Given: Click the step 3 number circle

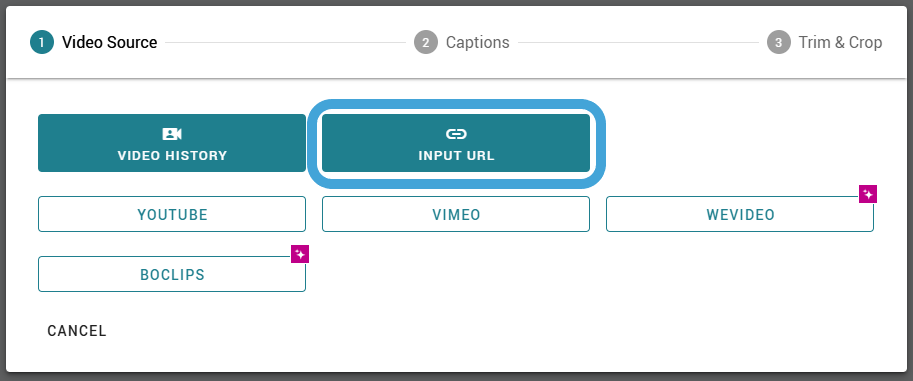Looking at the screenshot, I should (x=778, y=43).
